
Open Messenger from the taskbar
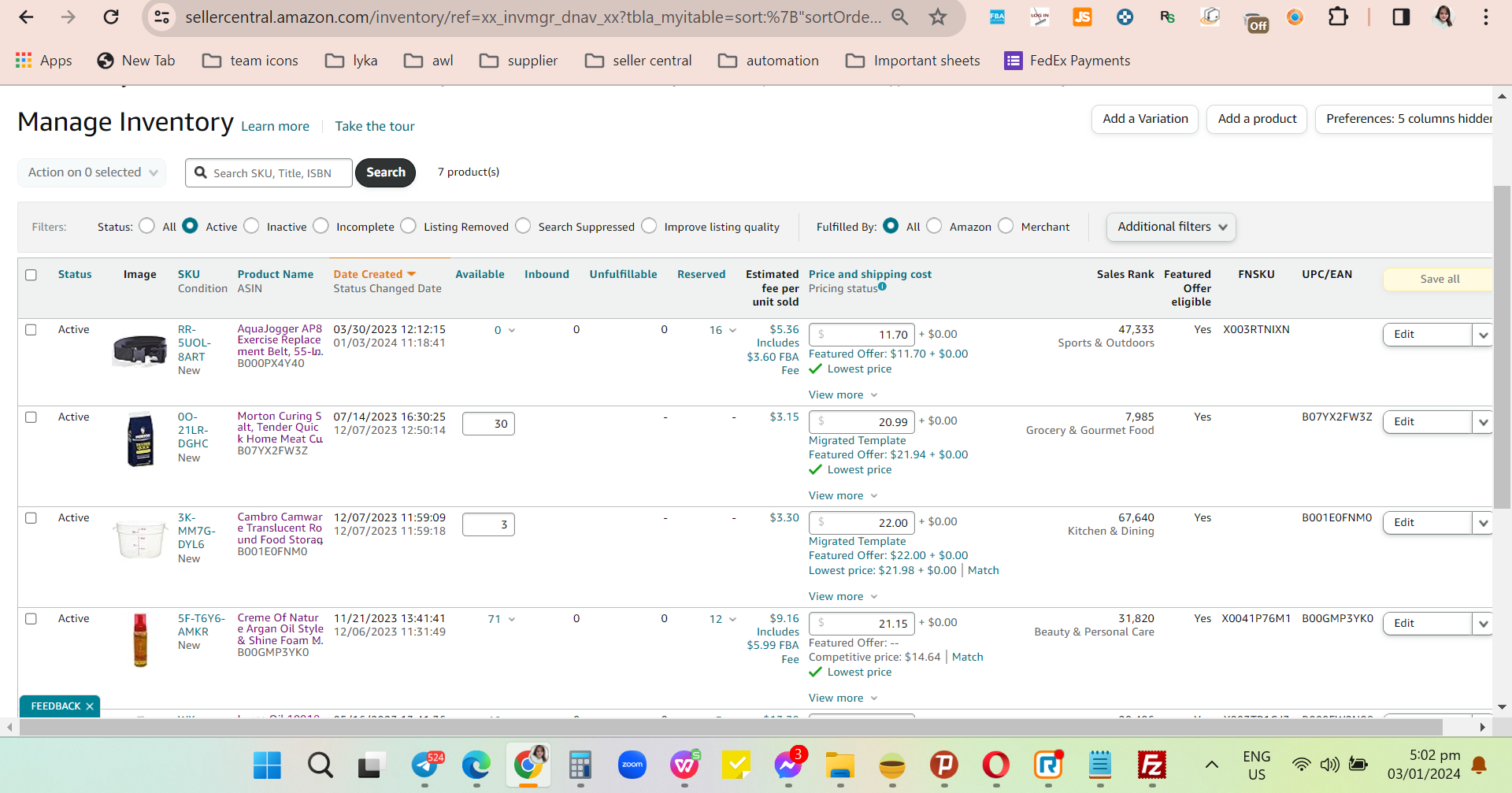coord(788,764)
